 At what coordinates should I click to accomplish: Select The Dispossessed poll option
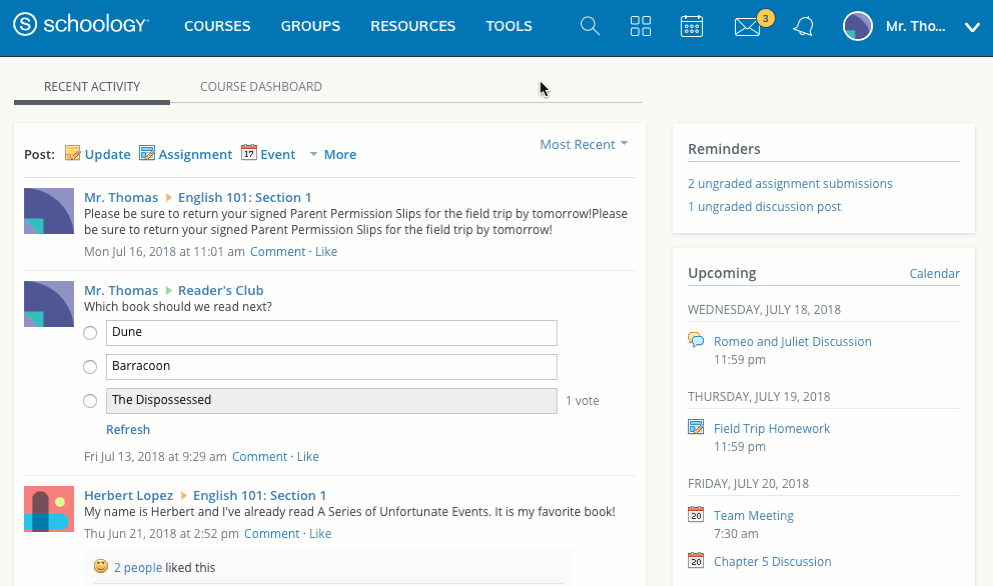coord(90,401)
